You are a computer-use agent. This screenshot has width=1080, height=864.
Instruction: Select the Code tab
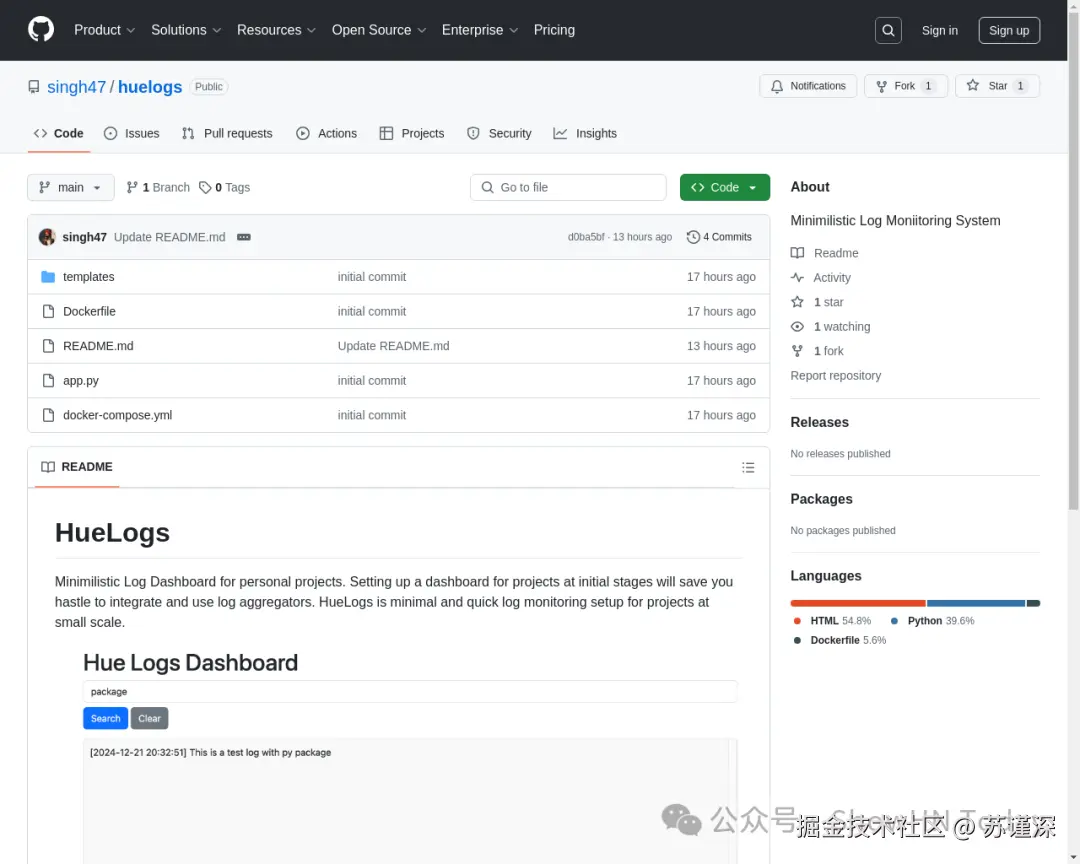coord(59,134)
